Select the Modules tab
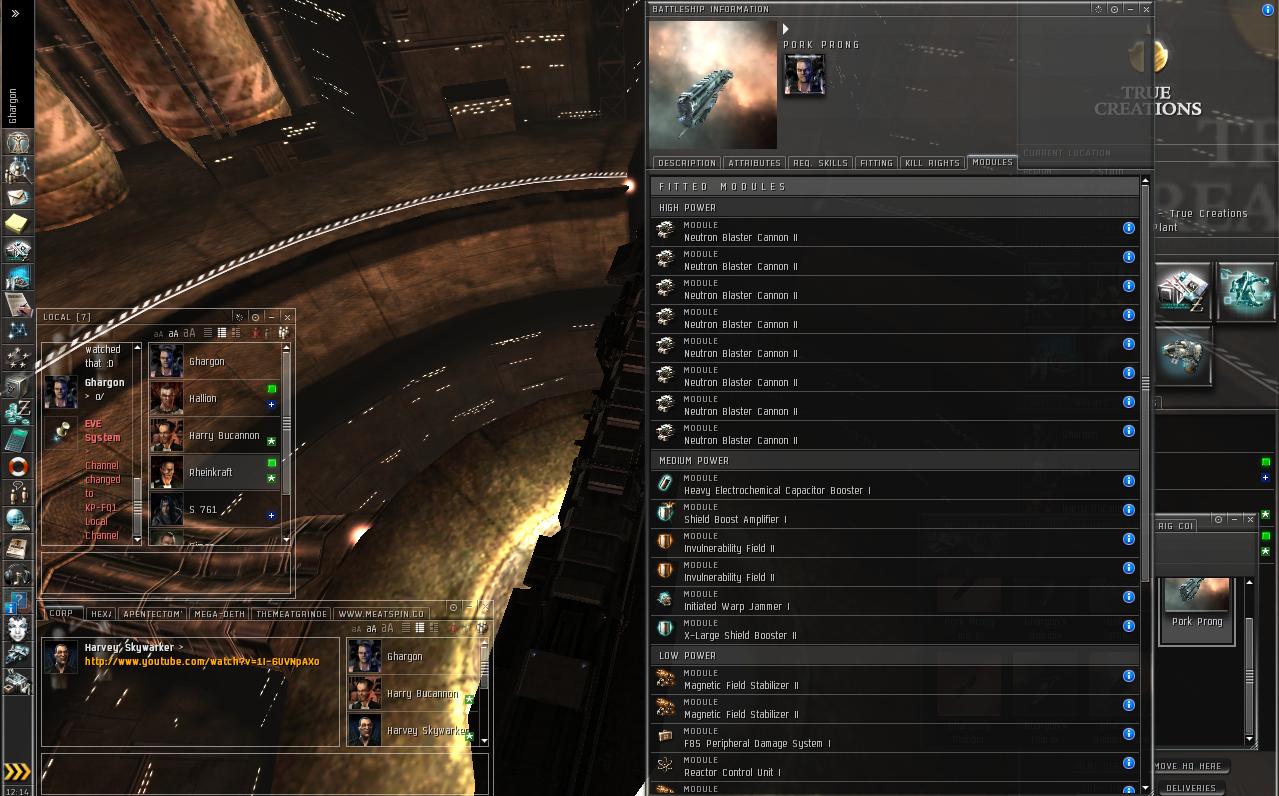The width and height of the screenshot is (1279, 796). pyautogui.click(x=992, y=162)
